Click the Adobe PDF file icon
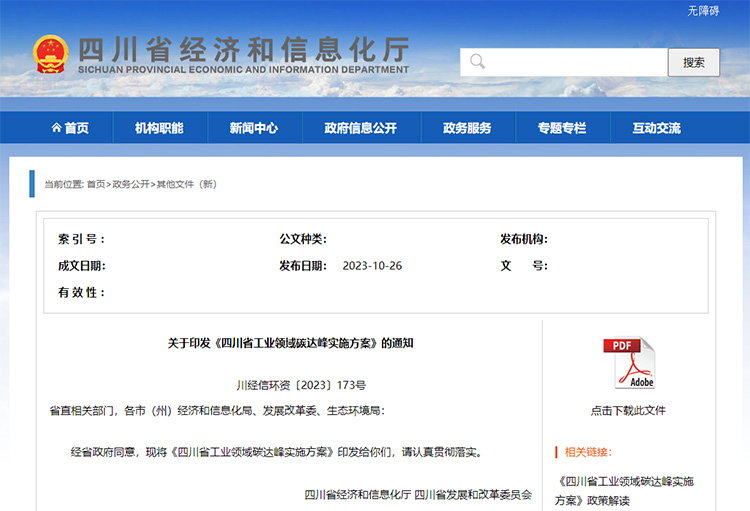This screenshot has height=511, width=750. (628, 364)
